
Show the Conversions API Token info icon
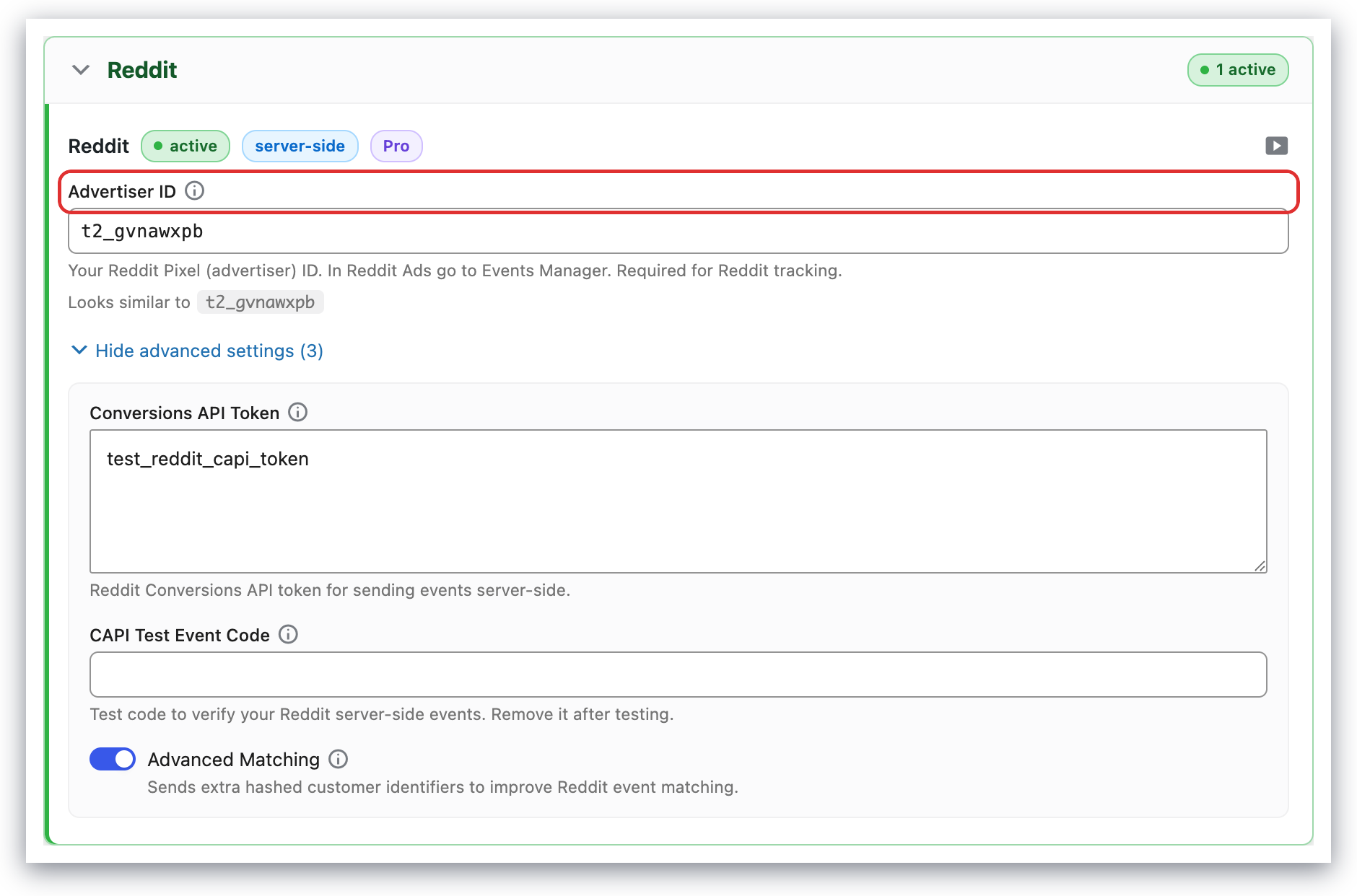click(298, 412)
